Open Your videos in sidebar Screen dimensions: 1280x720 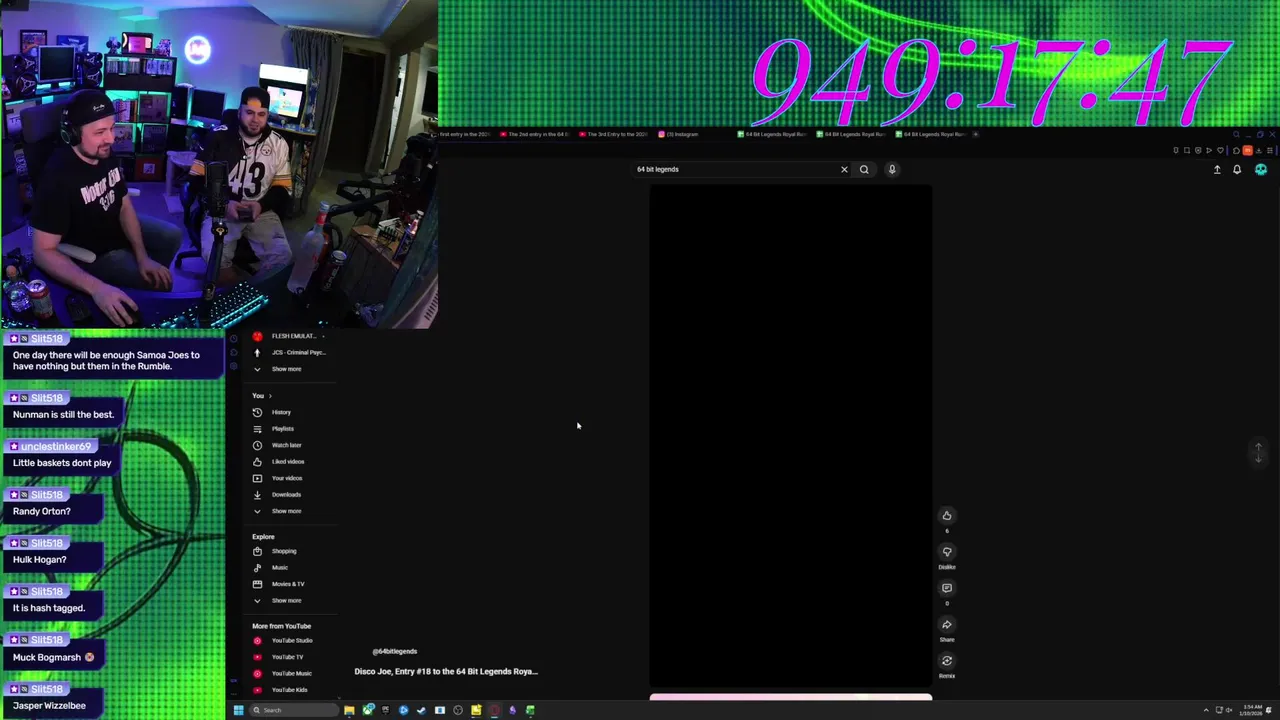pos(286,478)
